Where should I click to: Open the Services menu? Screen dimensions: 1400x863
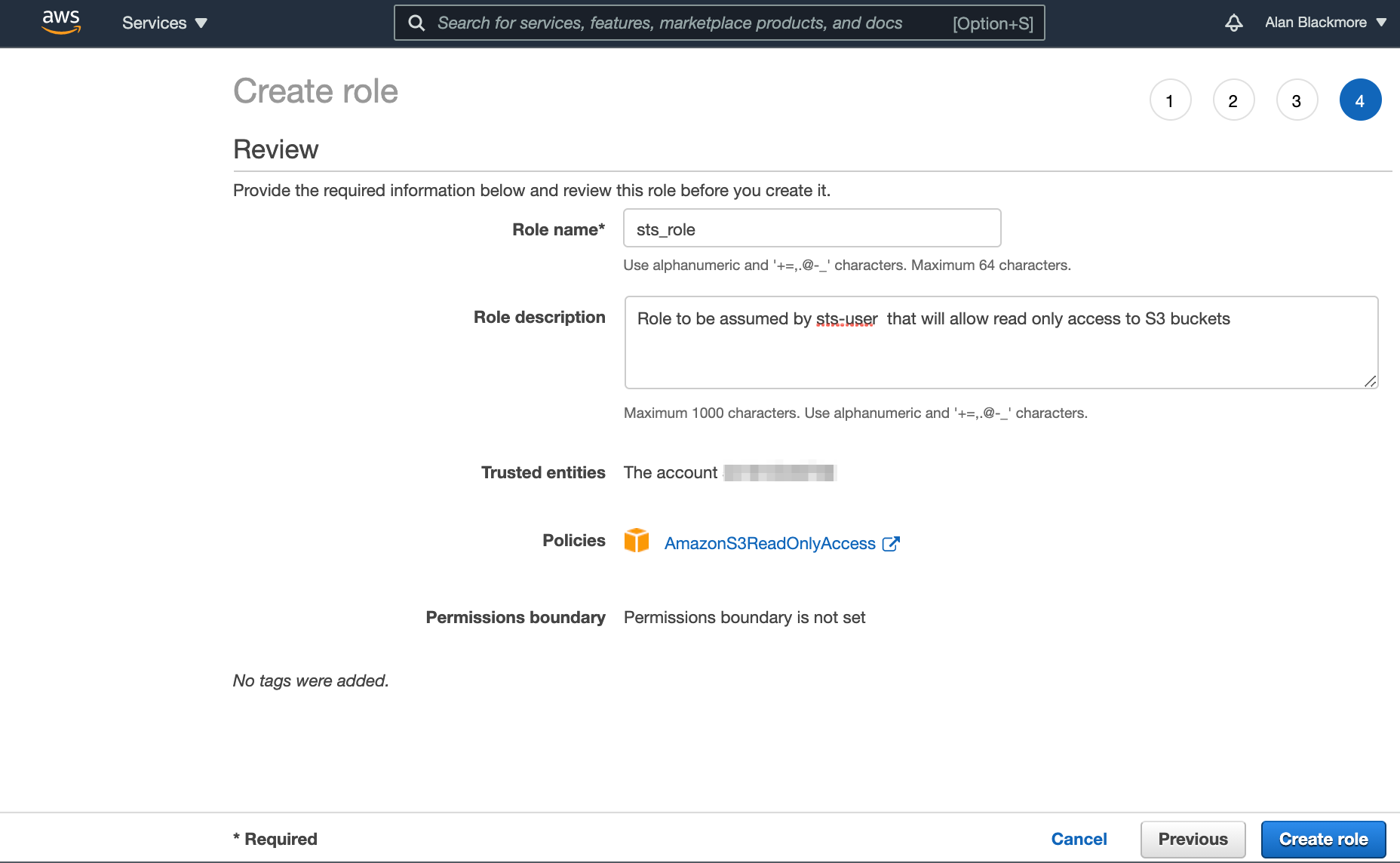pos(155,23)
